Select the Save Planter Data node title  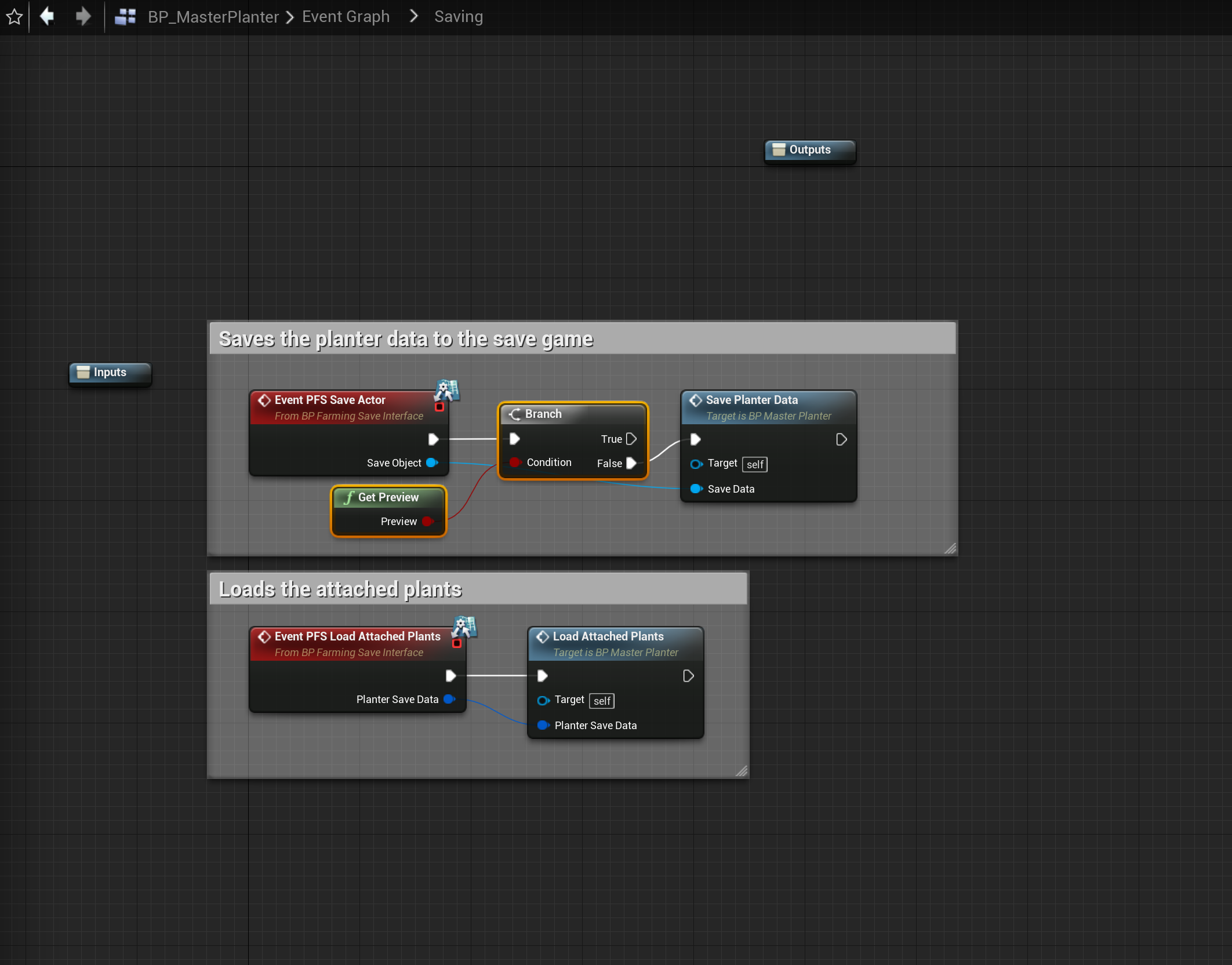point(751,400)
